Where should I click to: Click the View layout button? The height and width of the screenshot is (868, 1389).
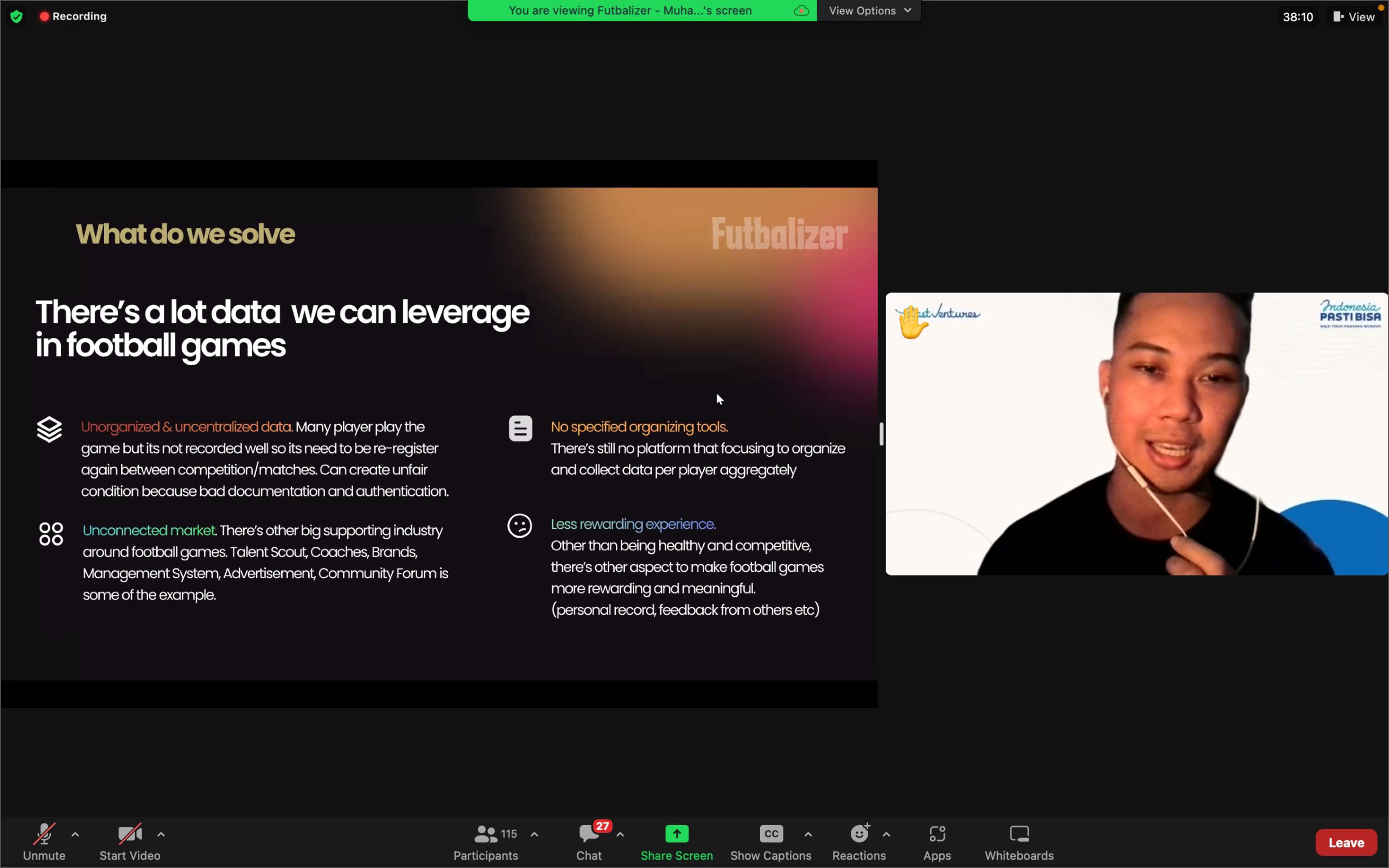pyautogui.click(x=1353, y=17)
